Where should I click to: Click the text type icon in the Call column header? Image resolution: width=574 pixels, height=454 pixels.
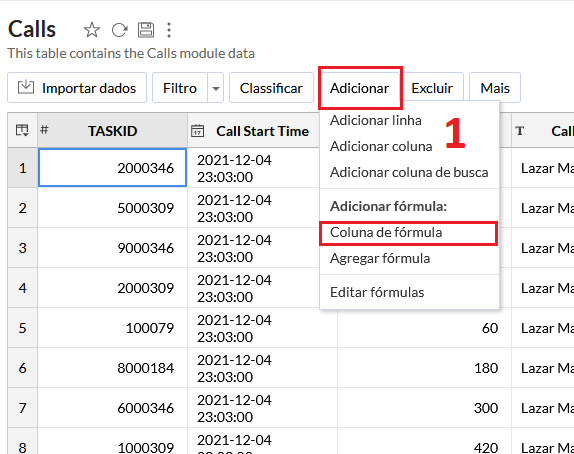pos(519,131)
